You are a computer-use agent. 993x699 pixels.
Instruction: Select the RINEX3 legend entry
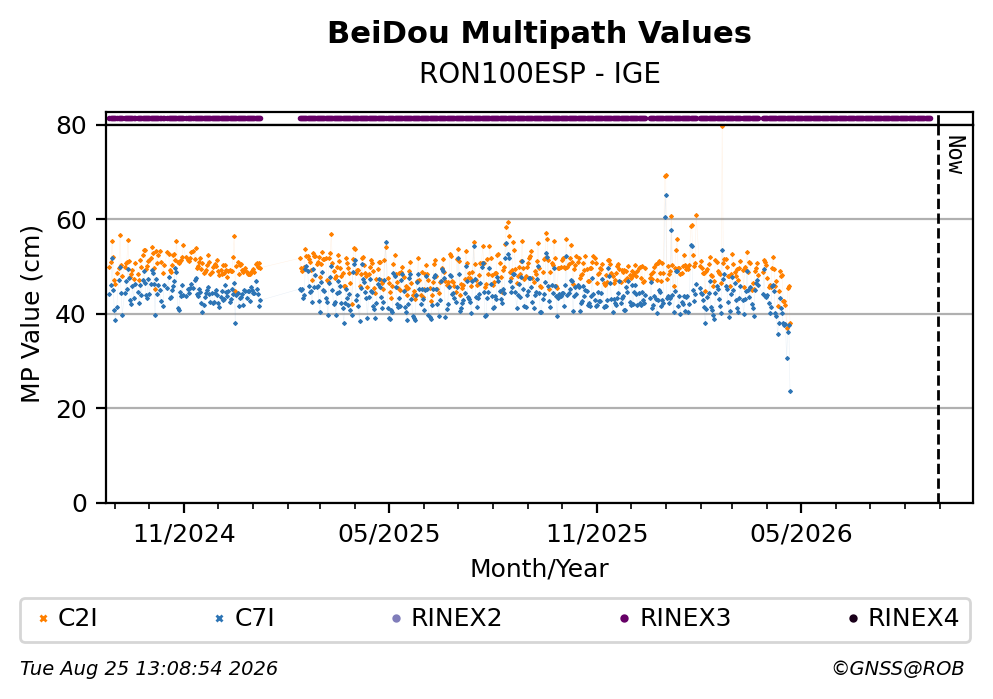click(675, 618)
